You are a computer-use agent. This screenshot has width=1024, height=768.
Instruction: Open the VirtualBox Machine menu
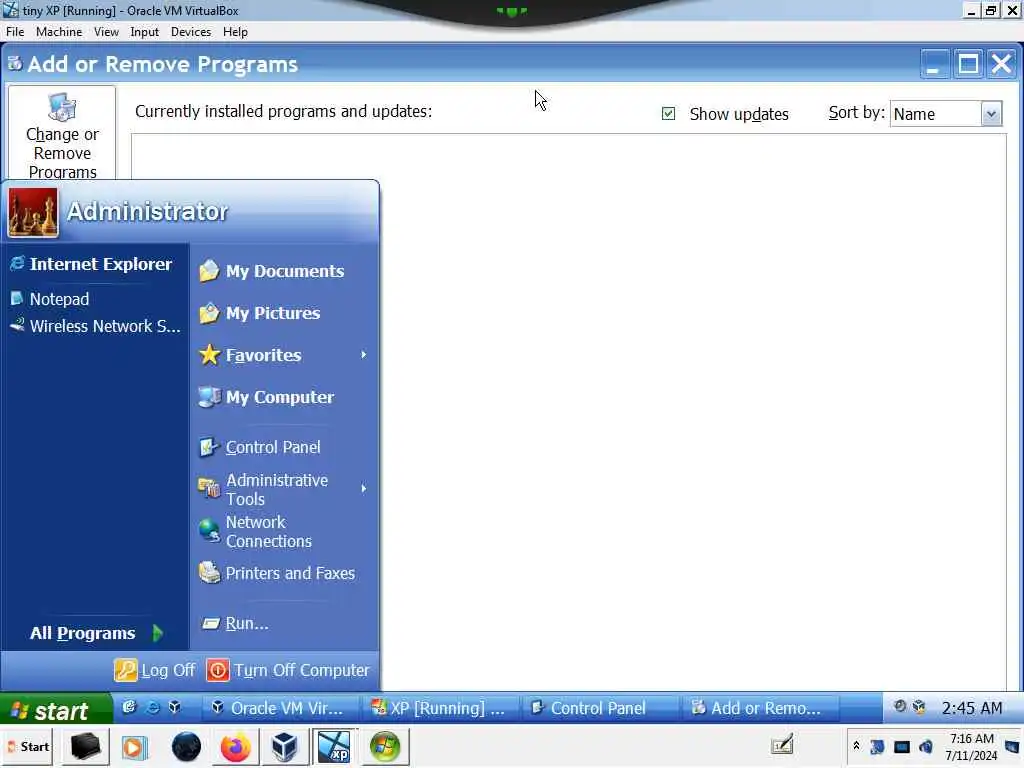59,32
